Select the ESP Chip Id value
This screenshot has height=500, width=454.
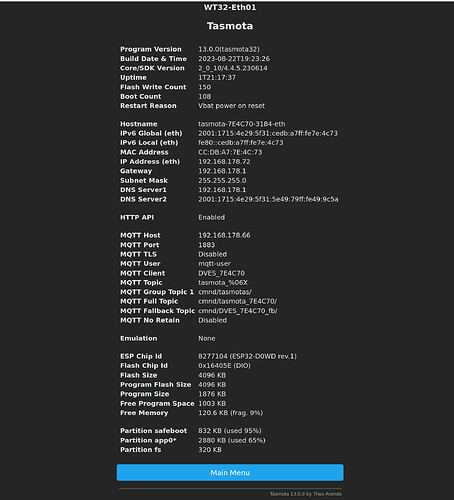(x=247, y=356)
